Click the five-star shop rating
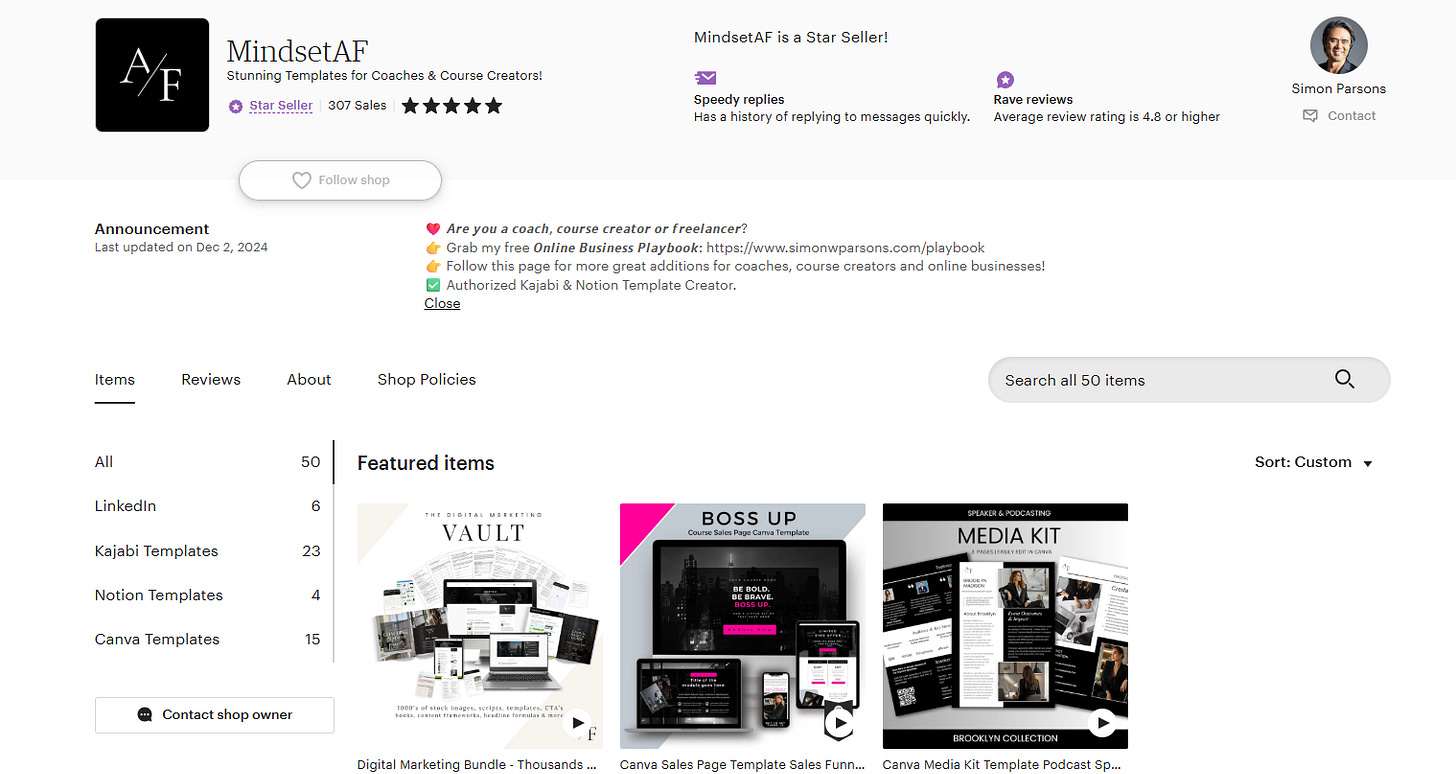Viewport: 1456px width, 774px height. click(452, 105)
